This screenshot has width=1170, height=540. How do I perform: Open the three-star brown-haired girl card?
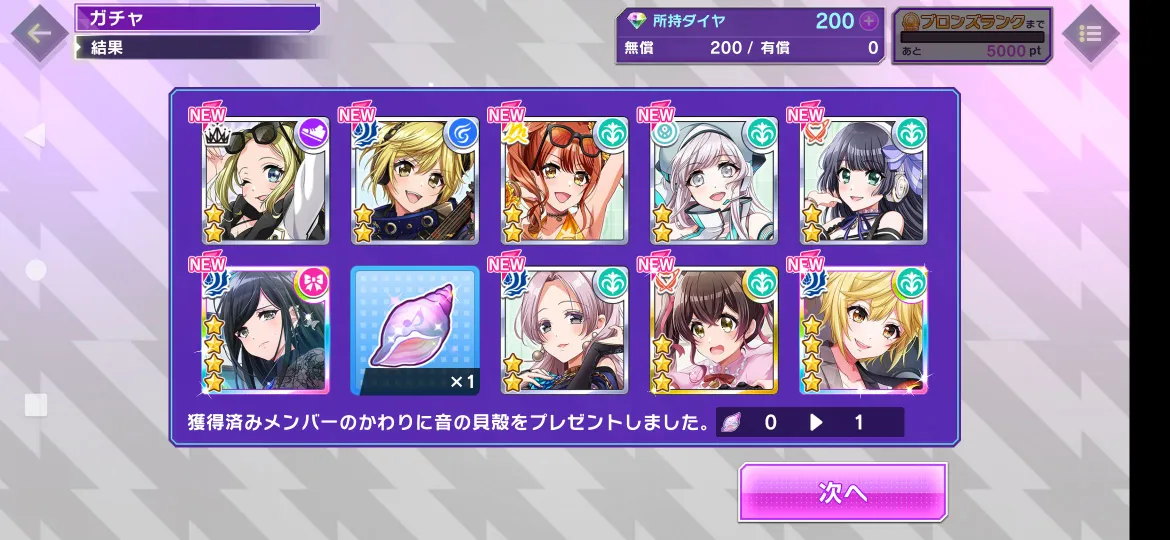pos(714,330)
